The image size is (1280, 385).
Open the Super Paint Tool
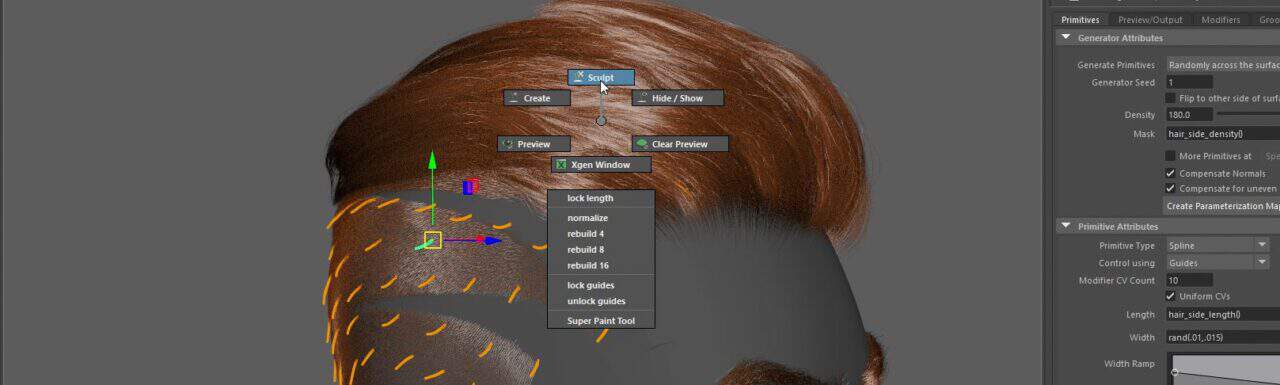pos(600,321)
